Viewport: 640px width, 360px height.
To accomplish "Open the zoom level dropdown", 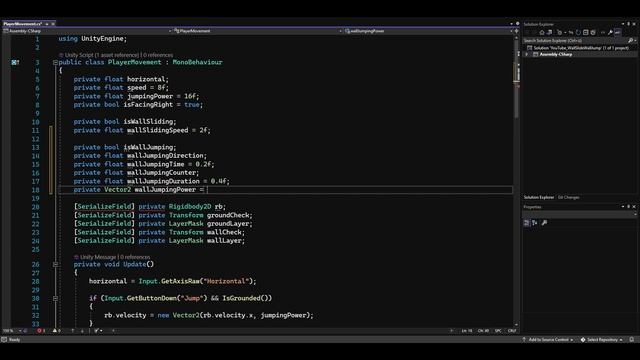I will (x=20, y=331).
